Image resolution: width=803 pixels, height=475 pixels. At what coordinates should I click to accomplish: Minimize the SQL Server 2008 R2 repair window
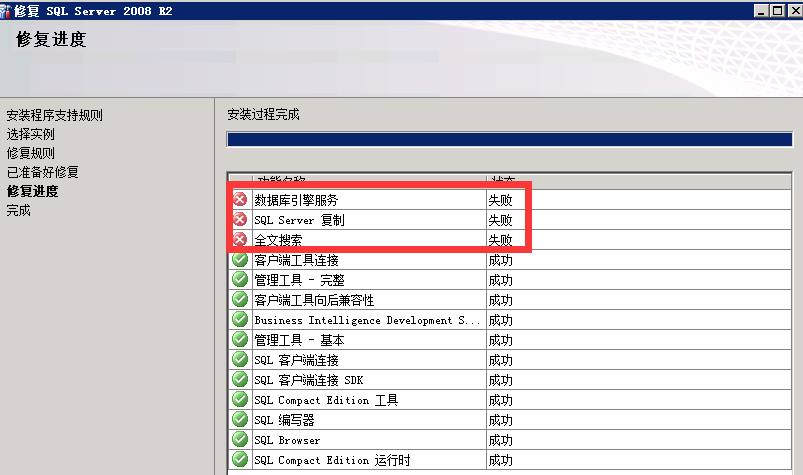point(760,10)
